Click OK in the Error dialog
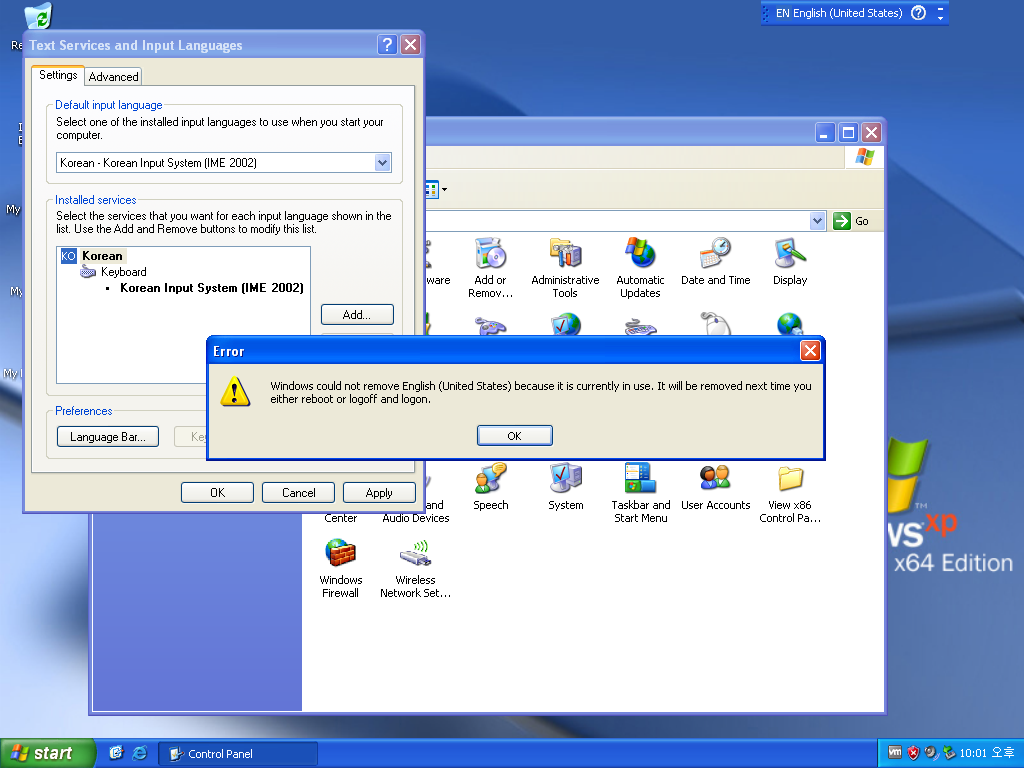This screenshot has height=768, width=1024. 515,436
